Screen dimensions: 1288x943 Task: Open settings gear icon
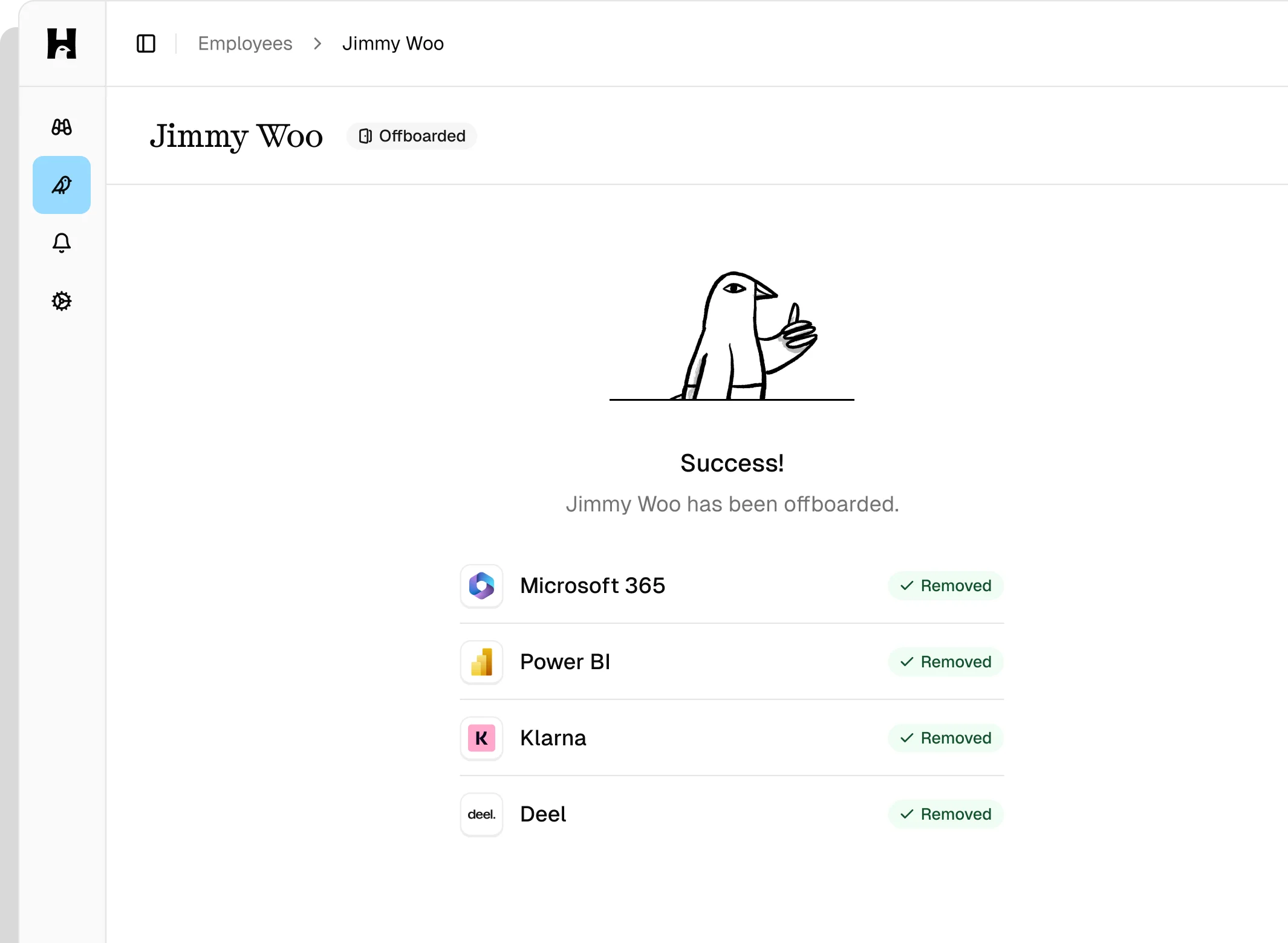click(62, 301)
